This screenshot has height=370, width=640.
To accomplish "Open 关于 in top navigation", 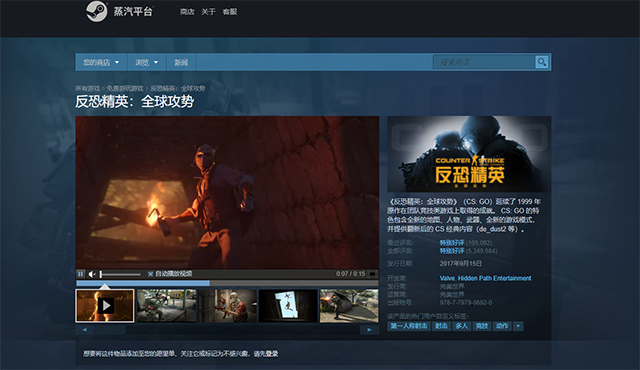I will pyautogui.click(x=208, y=12).
